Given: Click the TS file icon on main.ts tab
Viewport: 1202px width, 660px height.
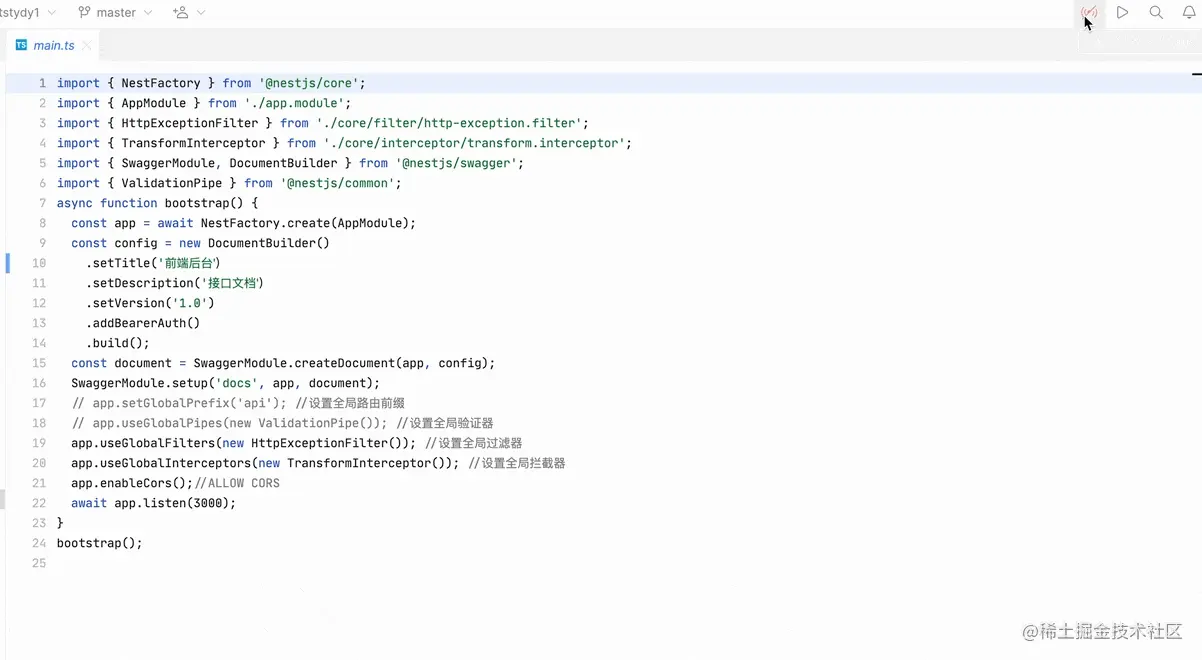Looking at the screenshot, I should (x=21, y=45).
